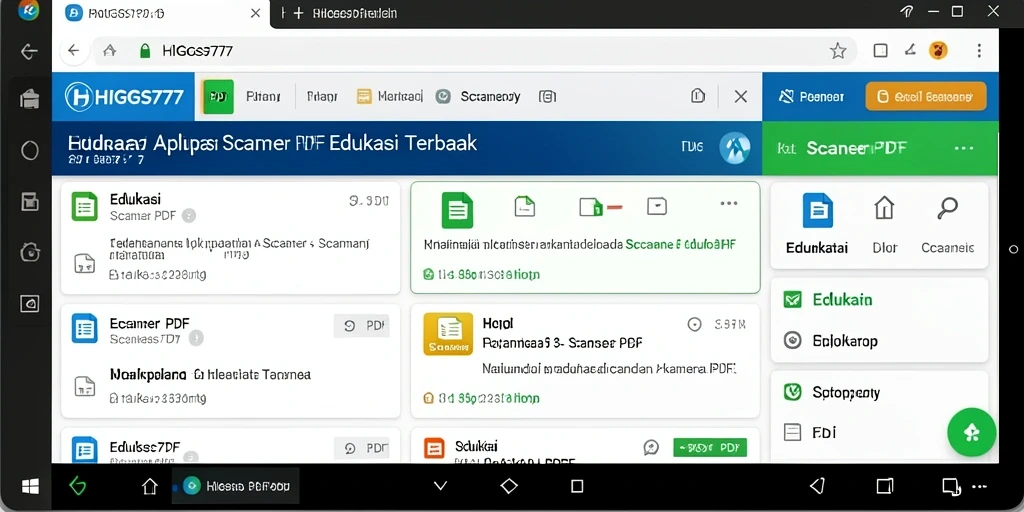
Task: Open a new tab with plus icon
Action: [x=298, y=13]
